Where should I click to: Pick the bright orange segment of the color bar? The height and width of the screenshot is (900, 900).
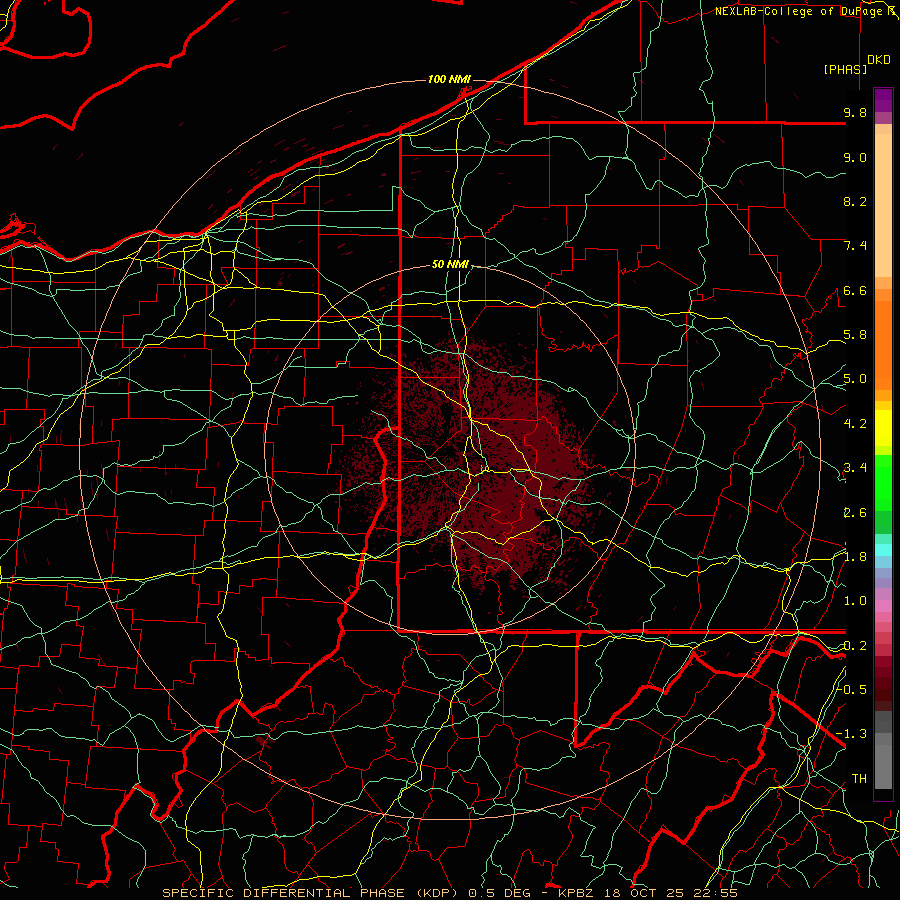point(883,346)
